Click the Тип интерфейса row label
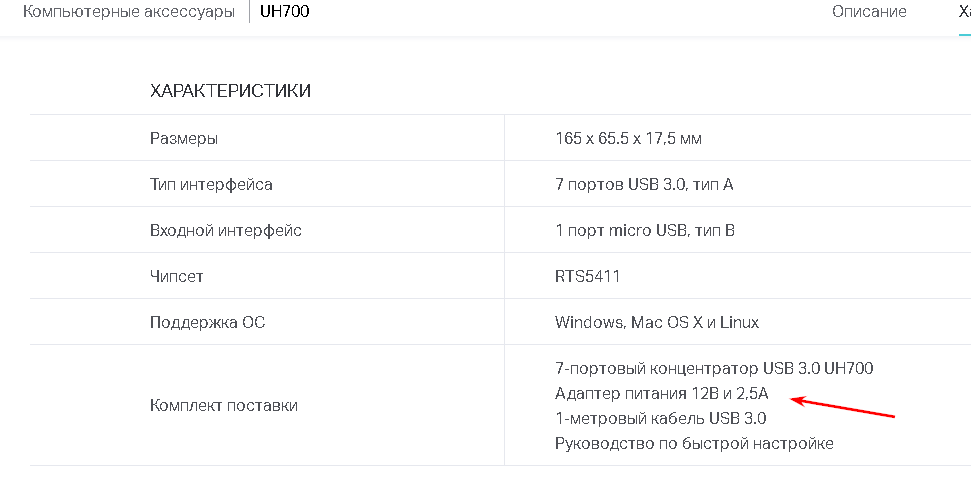Image resolution: width=971 pixels, height=479 pixels. click(x=211, y=184)
